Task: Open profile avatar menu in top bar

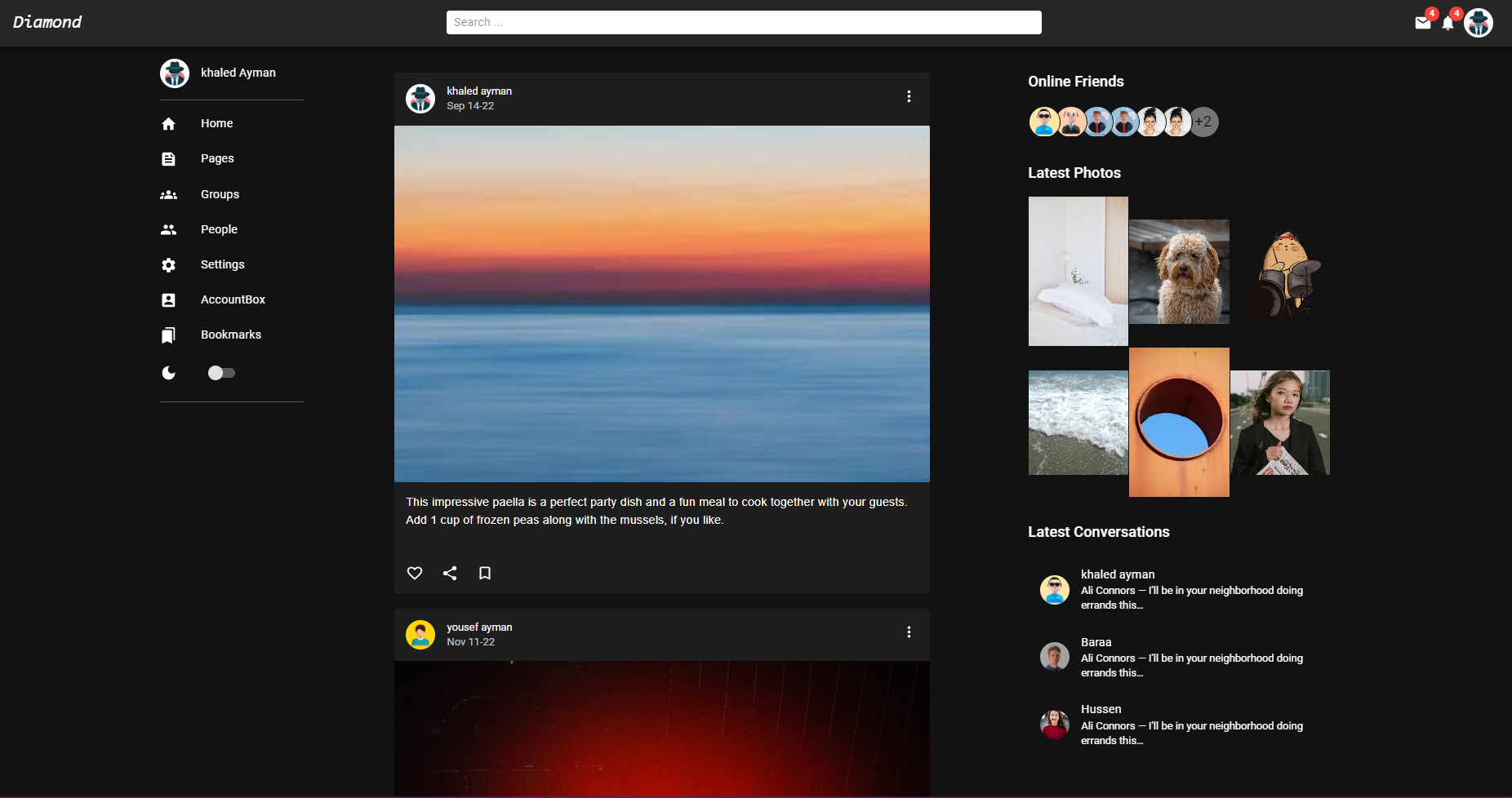Action: point(1479,23)
